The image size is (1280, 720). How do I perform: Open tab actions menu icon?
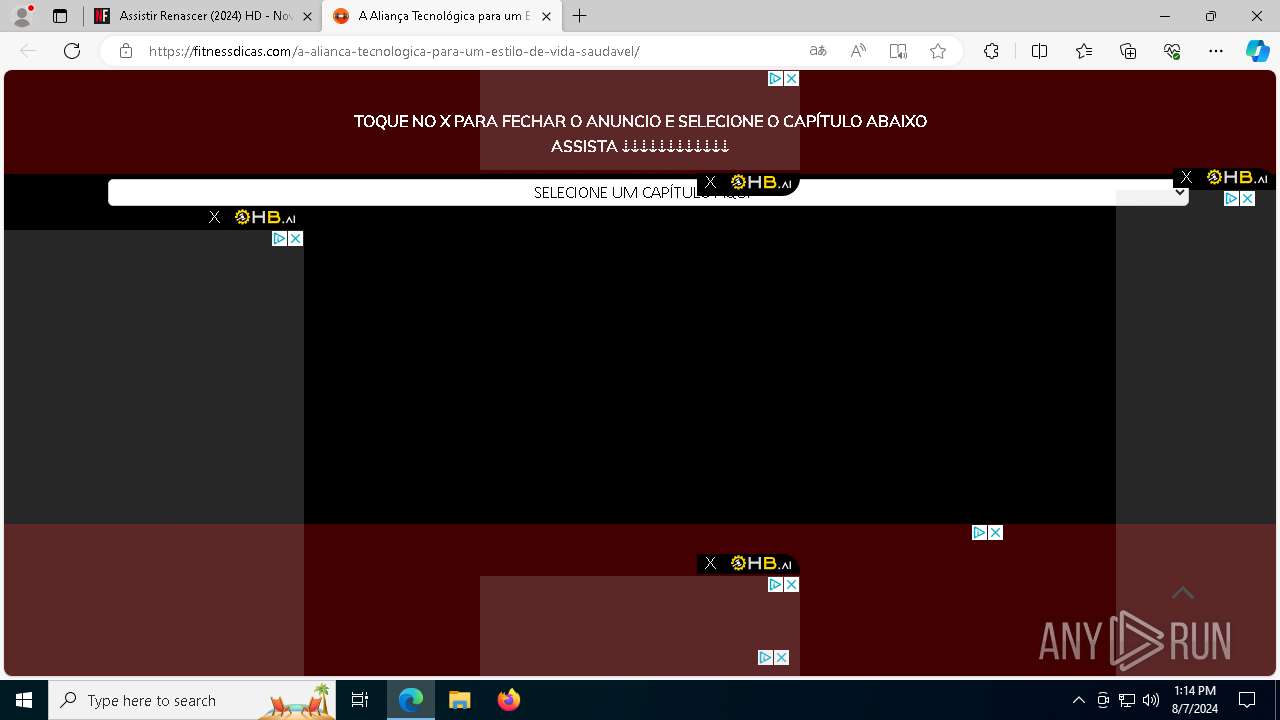(x=60, y=16)
